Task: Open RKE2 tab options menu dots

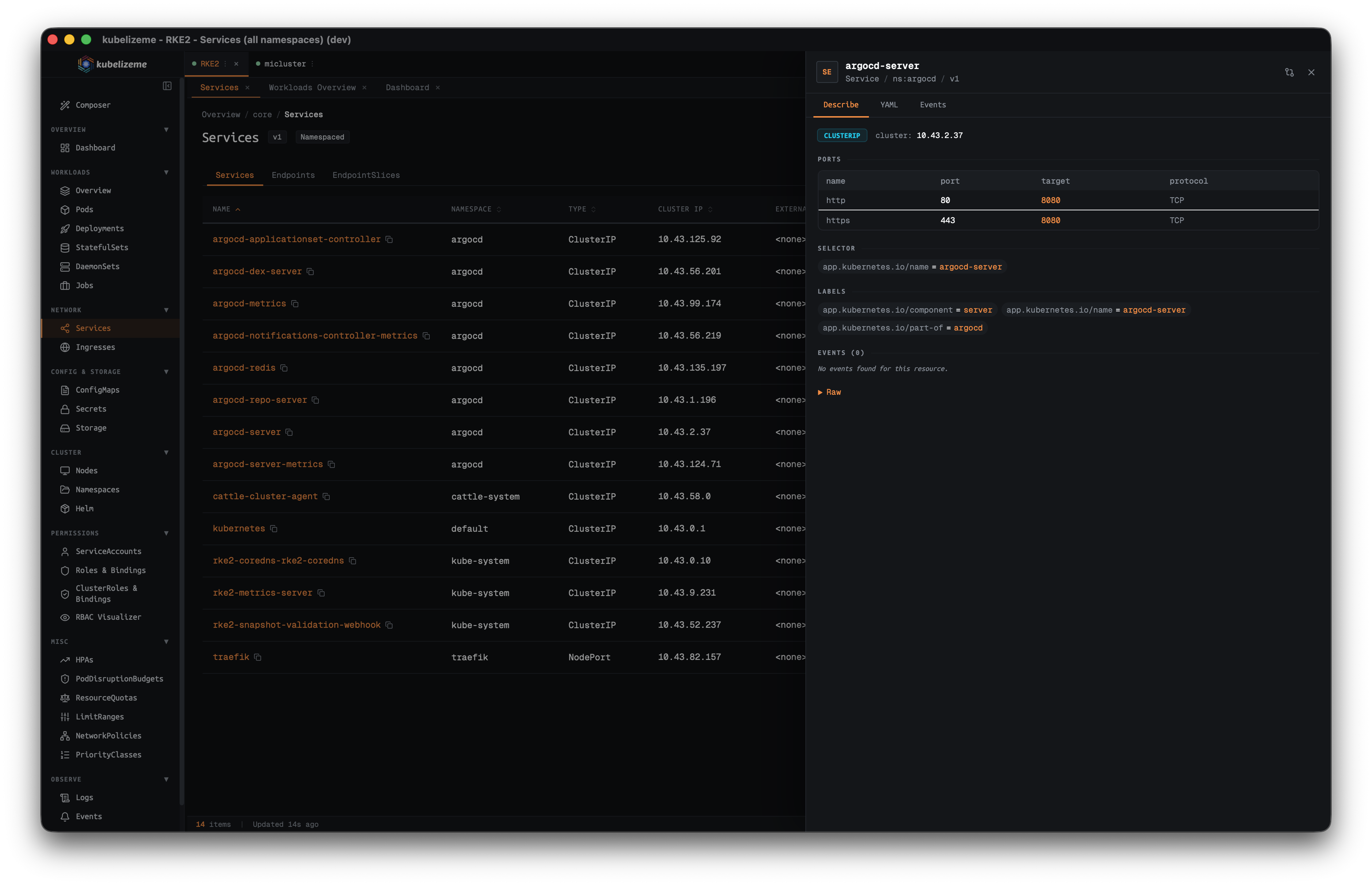Action: (x=225, y=64)
